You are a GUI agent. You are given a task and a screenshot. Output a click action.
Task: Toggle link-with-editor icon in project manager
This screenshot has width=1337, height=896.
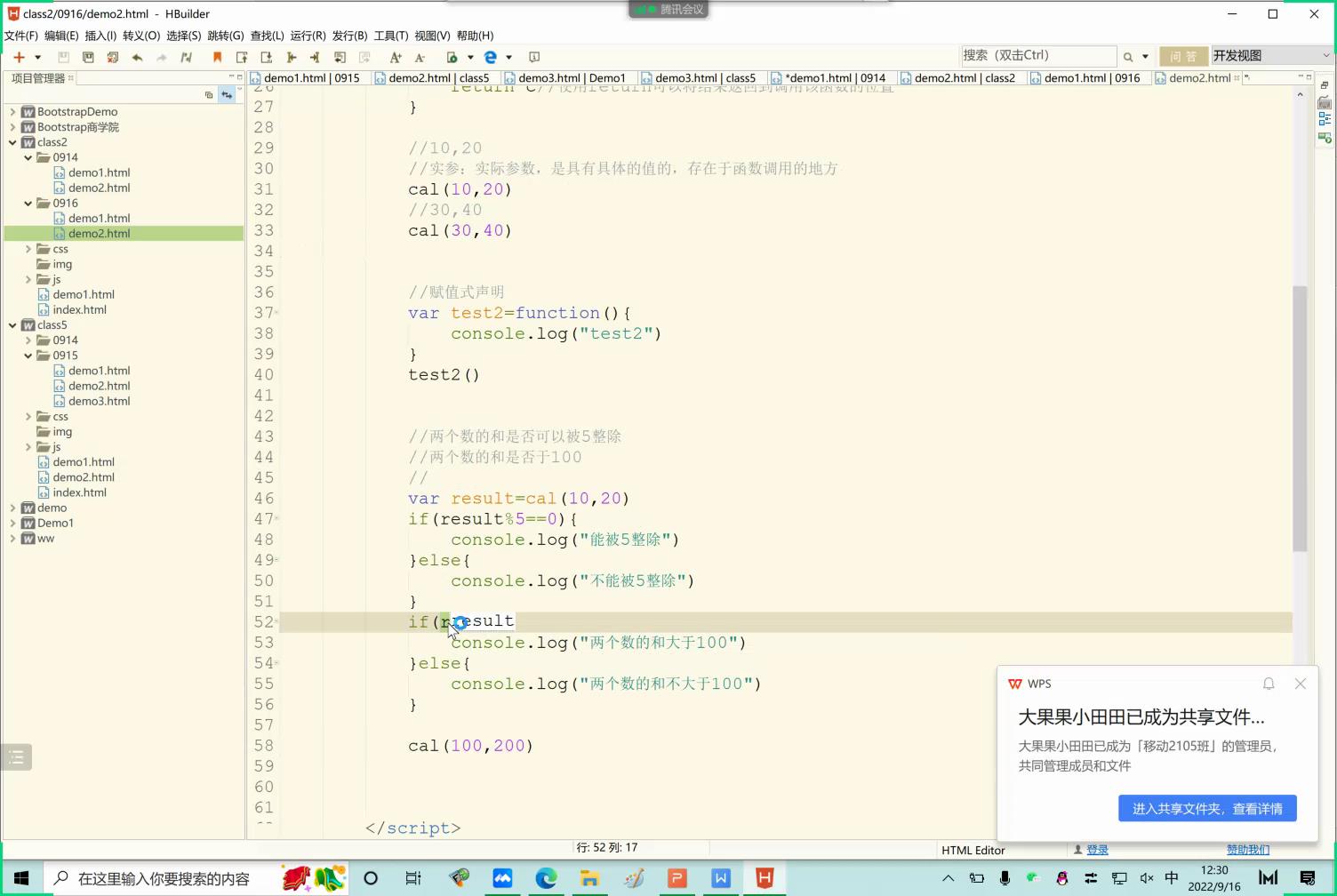(227, 94)
